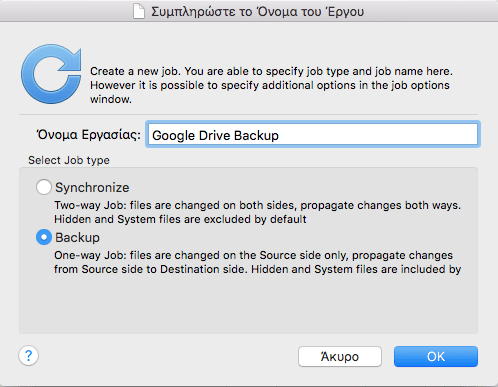
Task: Click the 'One-way Job' description text
Action: pyautogui.click(x=257, y=262)
